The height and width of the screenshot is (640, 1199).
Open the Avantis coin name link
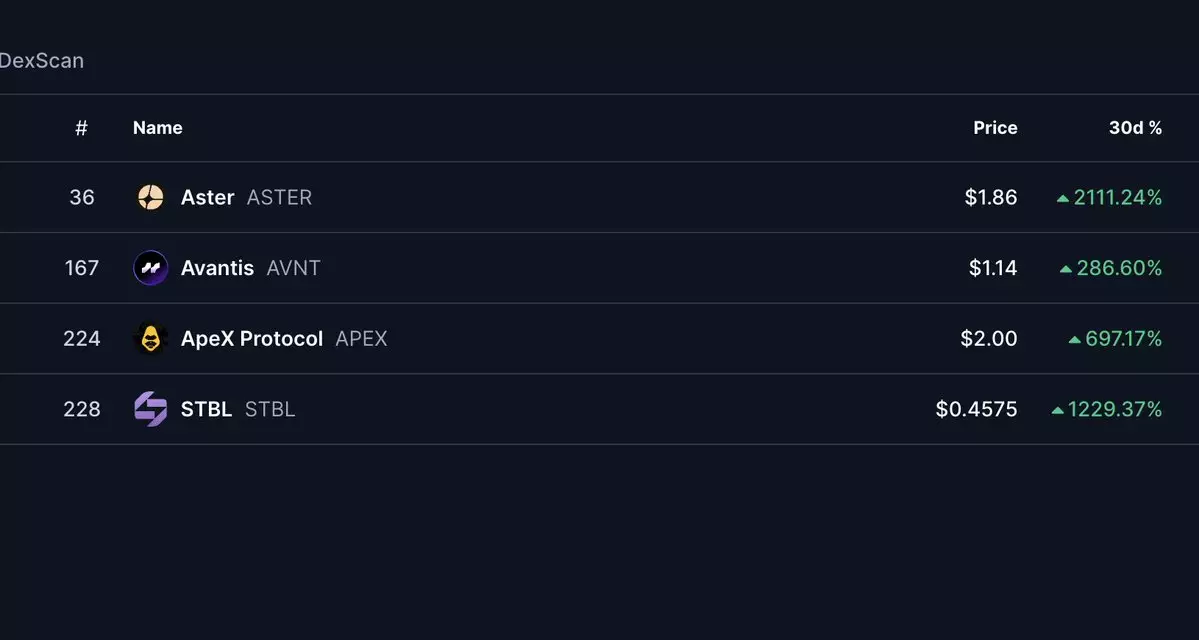coord(217,268)
